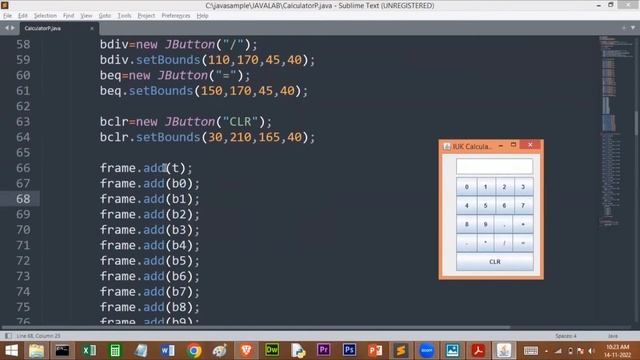Click calculator button 7
This screenshot has width=640, height=360.
pos(523,206)
